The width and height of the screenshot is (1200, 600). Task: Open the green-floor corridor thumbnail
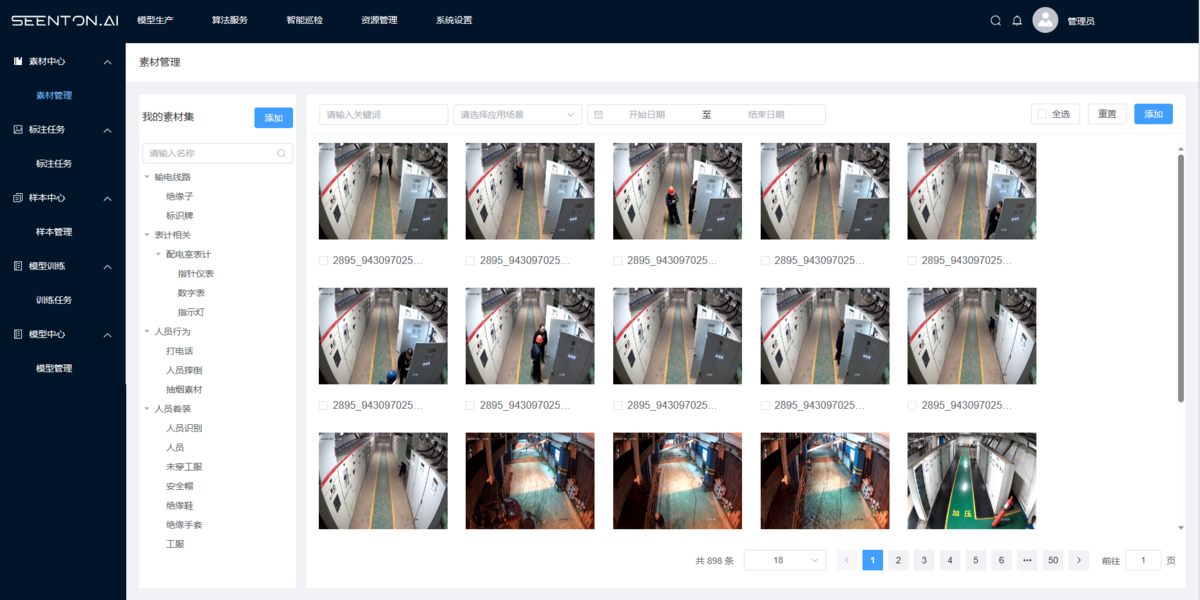coord(972,481)
